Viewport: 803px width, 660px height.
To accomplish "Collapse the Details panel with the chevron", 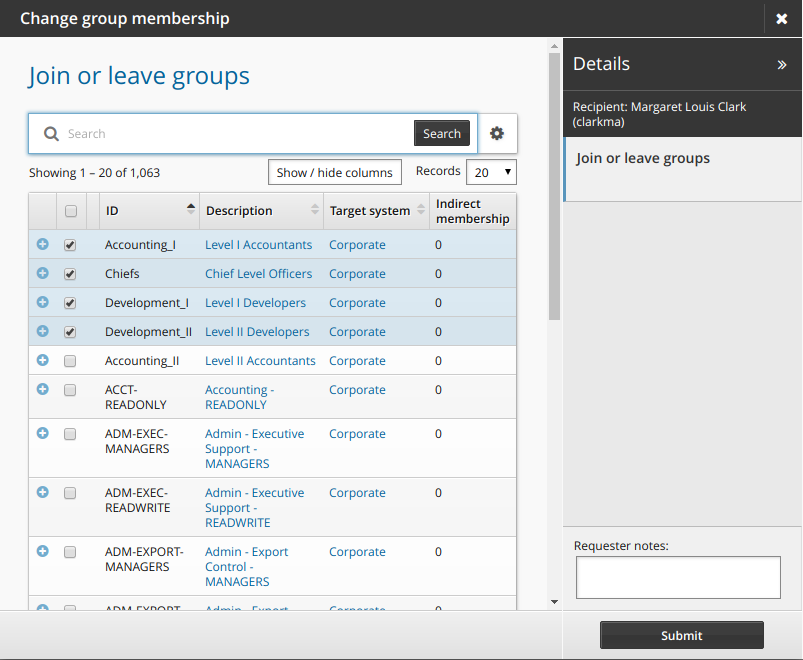I will (781, 64).
